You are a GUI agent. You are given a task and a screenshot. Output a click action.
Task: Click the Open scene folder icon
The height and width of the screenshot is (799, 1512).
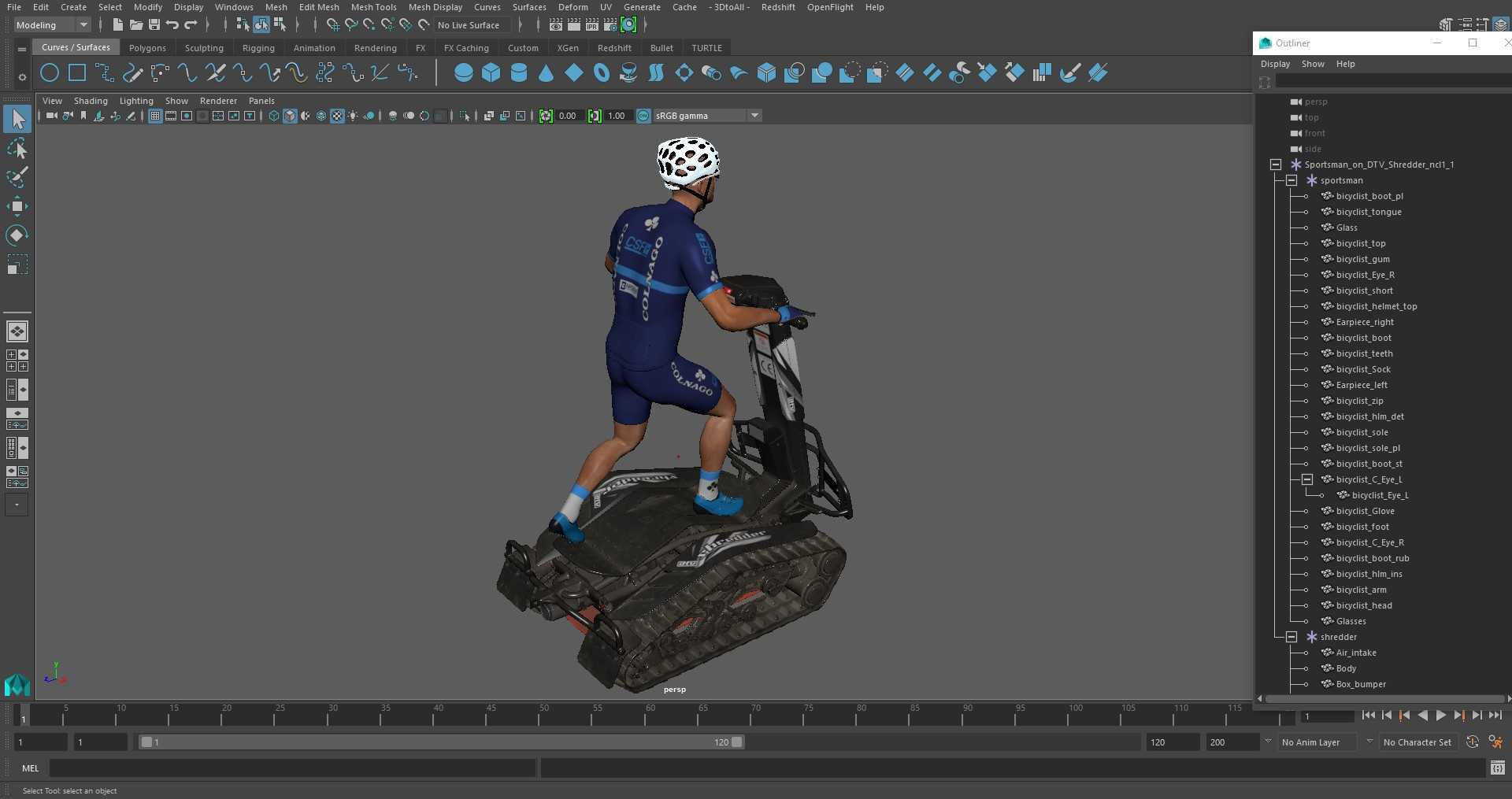(136, 25)
